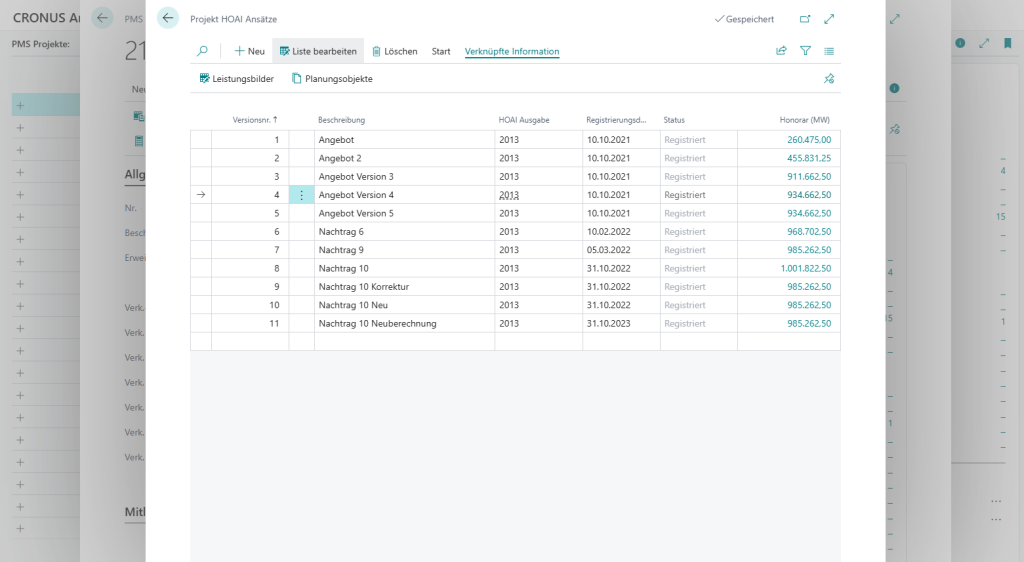Select registration date 31.10.2023
The width and height of the screenshot is (1024, 562).
click(x=621, y=323)
